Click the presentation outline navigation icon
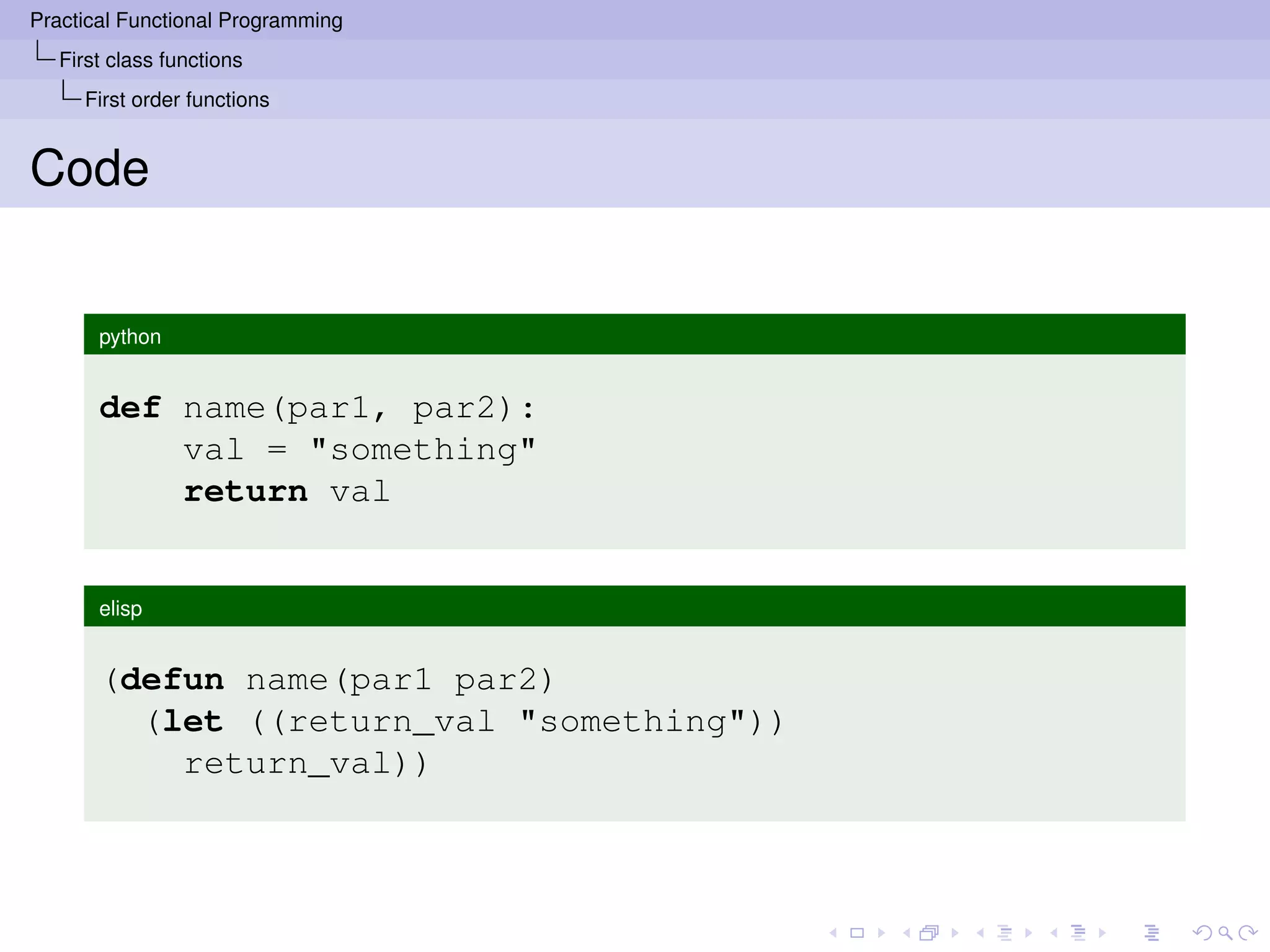Image resolution: width=1270 pixels, height=952 pixels. pos(1152,933)
